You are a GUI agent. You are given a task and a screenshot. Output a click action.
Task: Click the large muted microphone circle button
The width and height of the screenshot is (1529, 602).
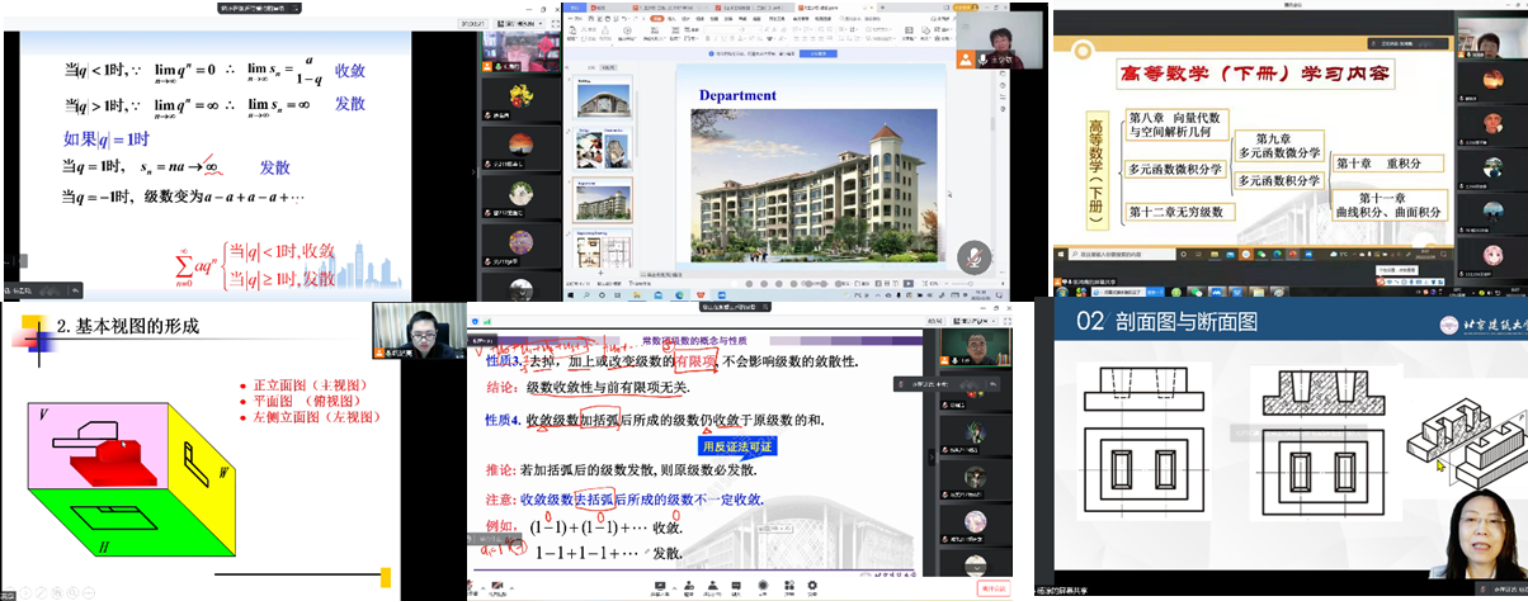point(973,258)
